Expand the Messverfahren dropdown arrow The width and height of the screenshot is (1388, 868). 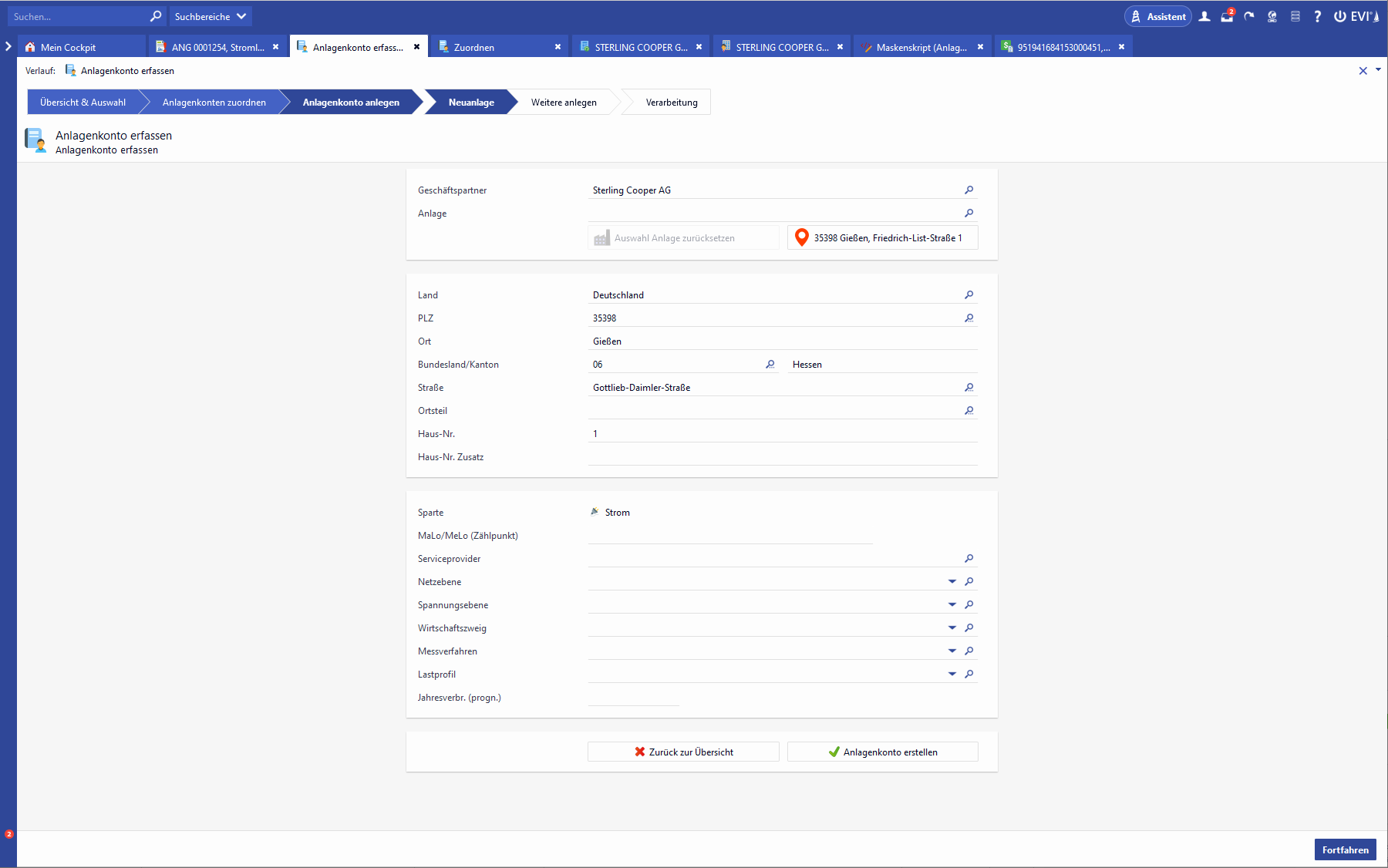click(x=952, y=651)
